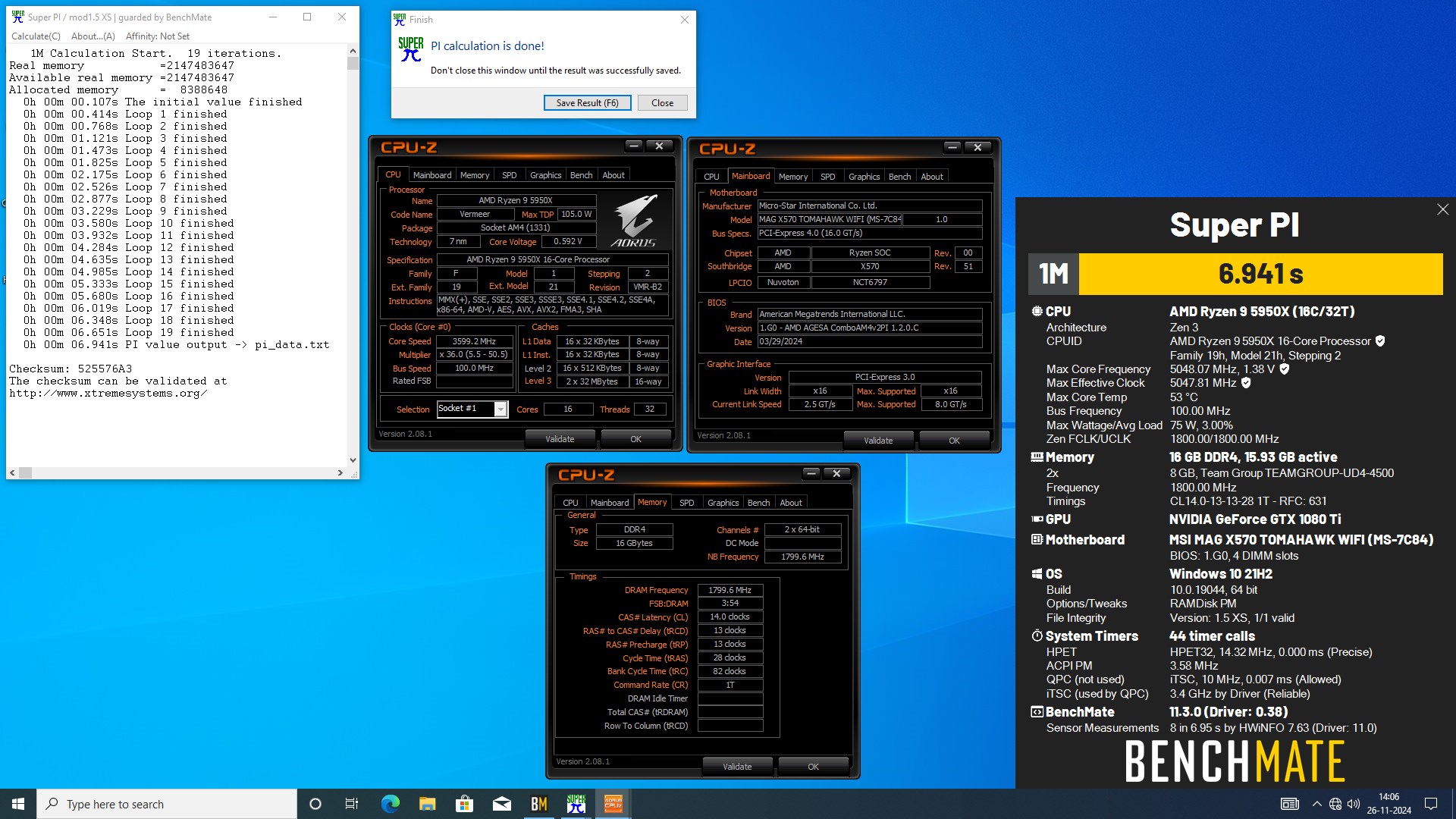Minimize the CPU-Z Memory window
This screenshot has height=819, width=1456.
click(811, 473)
